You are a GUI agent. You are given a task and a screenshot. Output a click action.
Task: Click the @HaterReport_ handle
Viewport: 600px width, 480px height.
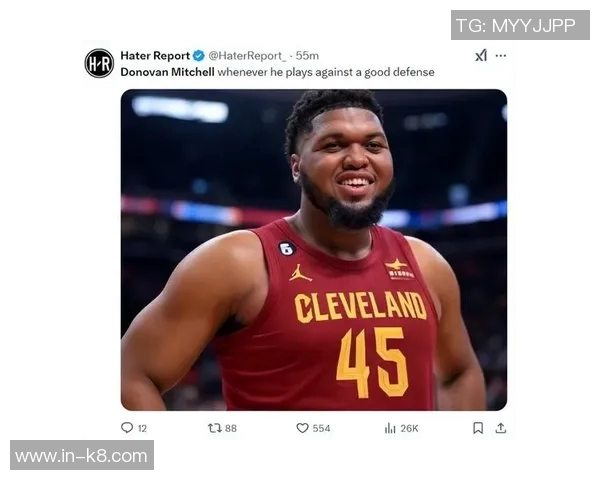[x=247, y=56]
